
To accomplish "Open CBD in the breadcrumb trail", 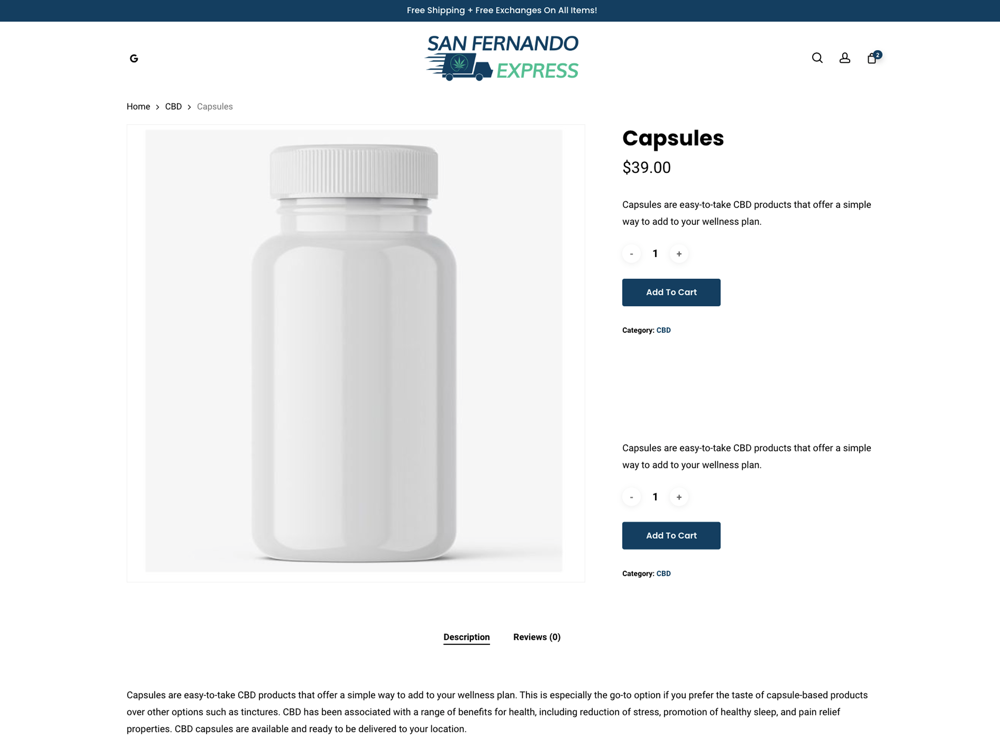I will click(173, 107).
